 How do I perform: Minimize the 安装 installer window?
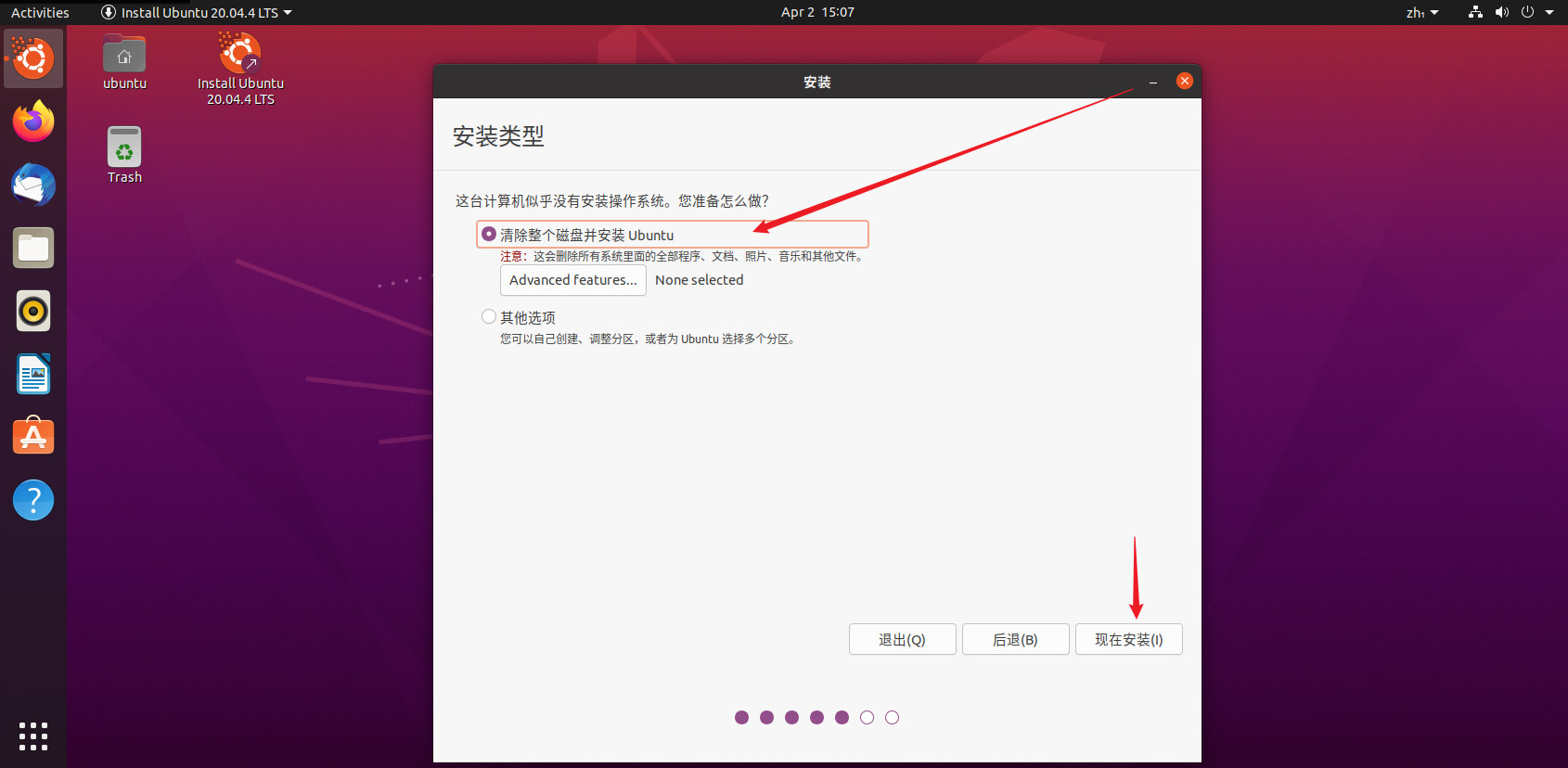1153,82
